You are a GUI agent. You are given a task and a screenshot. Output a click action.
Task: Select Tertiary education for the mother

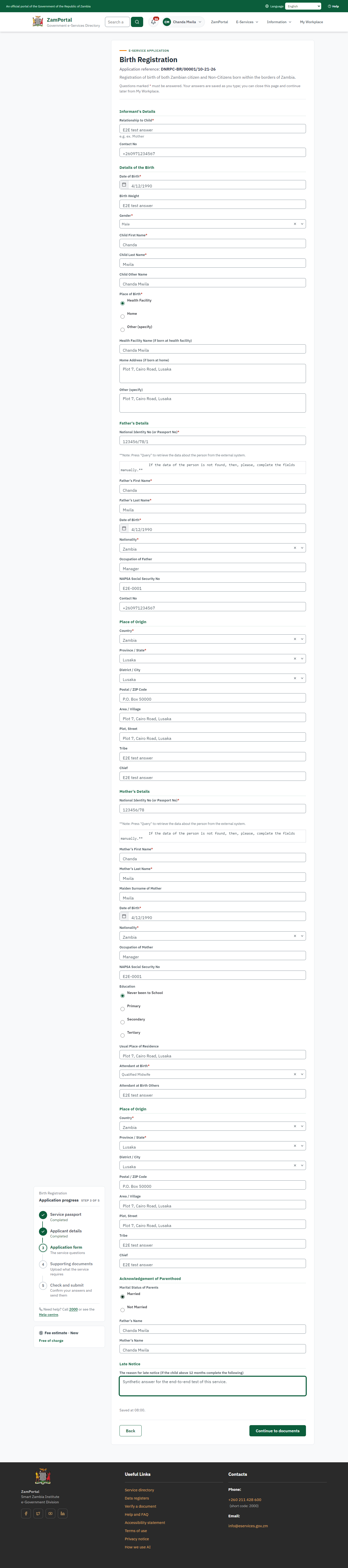[122, 1035]
